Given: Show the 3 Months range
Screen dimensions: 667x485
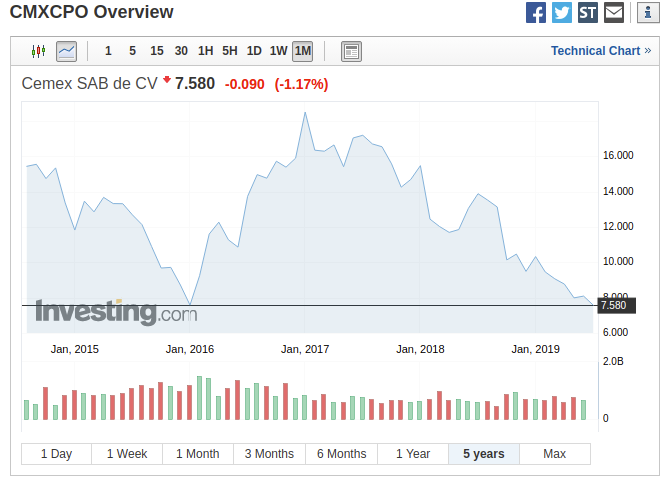Looking at the screenshot, I should click(269, 454).
